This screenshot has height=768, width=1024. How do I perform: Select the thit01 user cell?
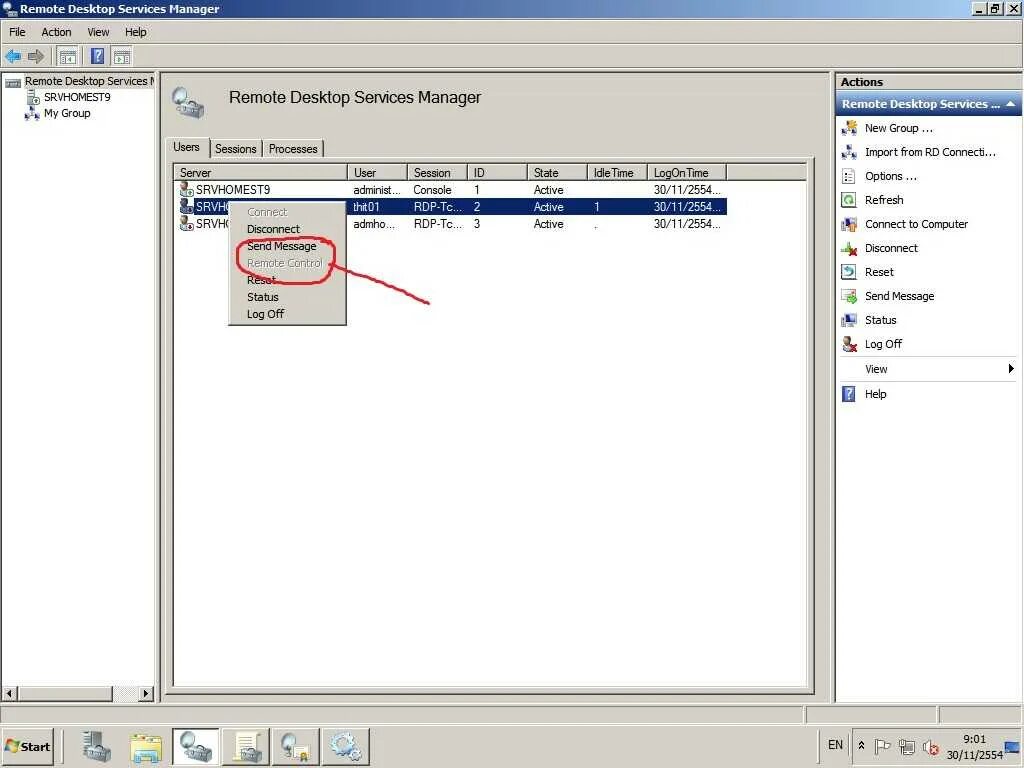click(x=366, y=207)
